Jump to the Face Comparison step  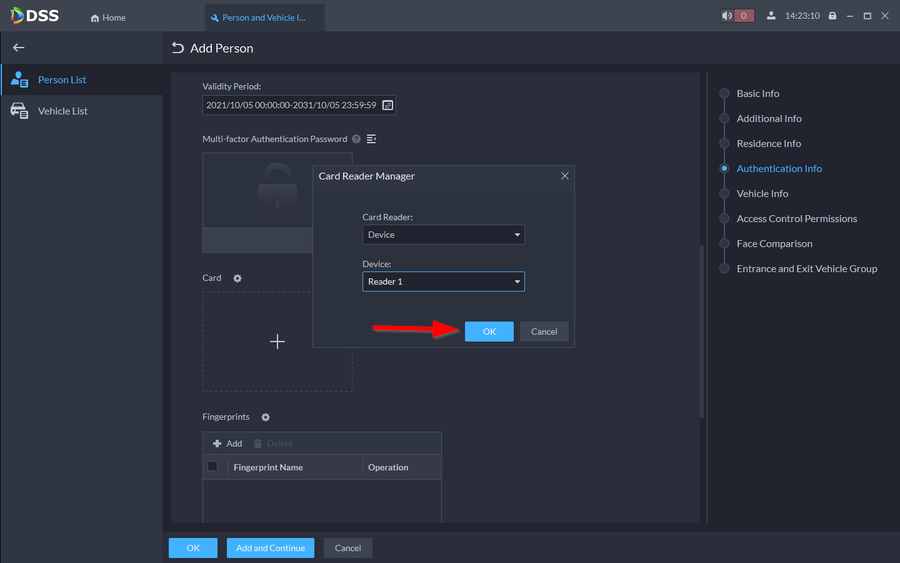[x=774, y=244]
